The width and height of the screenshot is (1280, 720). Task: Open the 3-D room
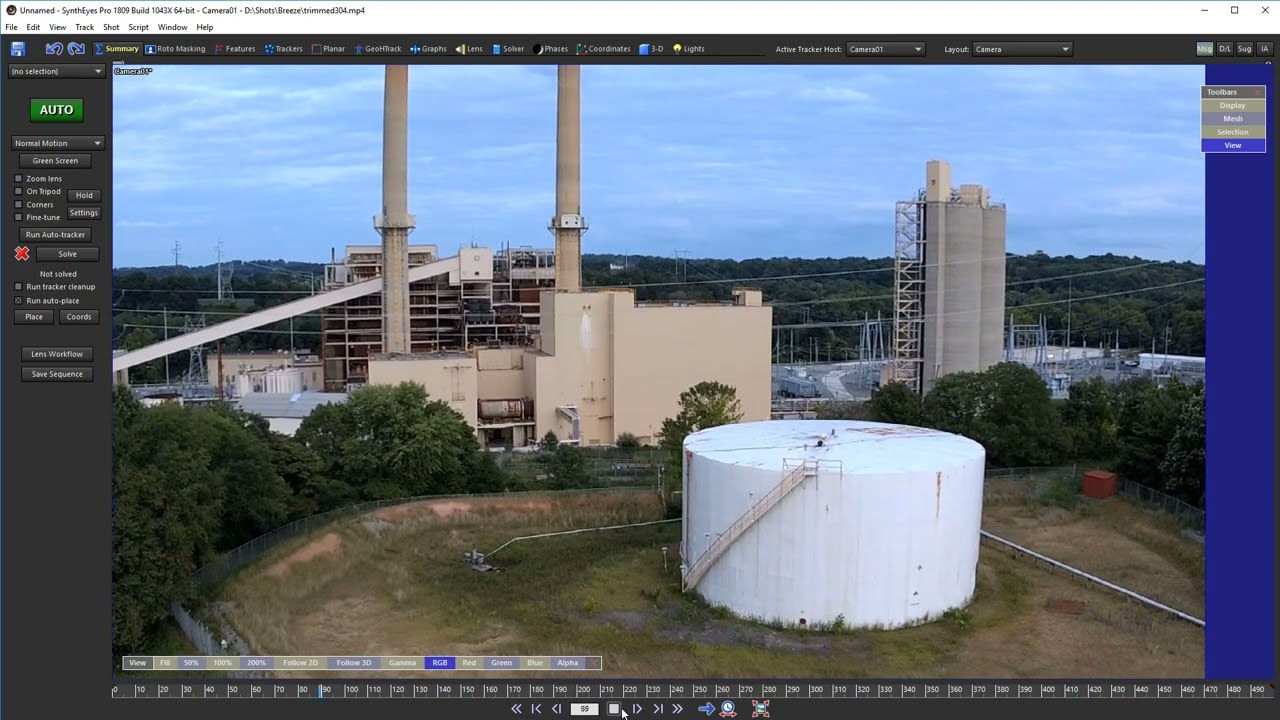[651, 48]
